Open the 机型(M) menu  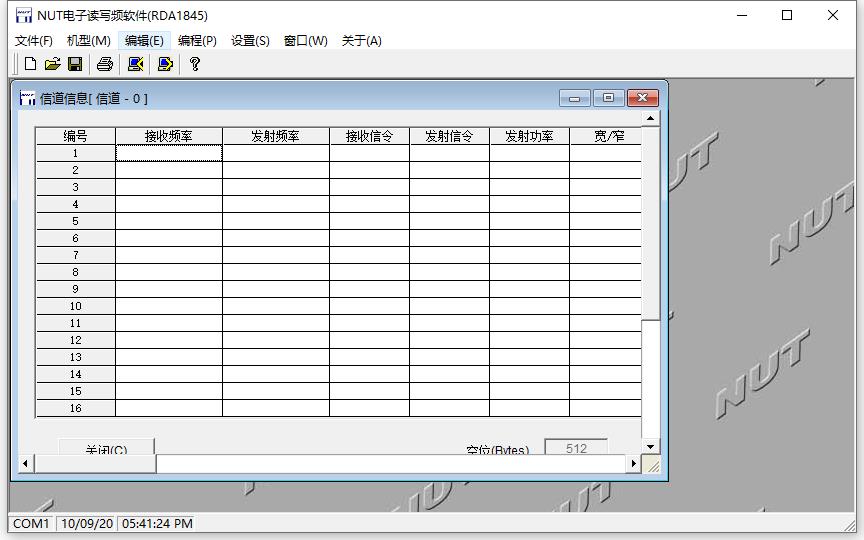(x=88, y=41)
